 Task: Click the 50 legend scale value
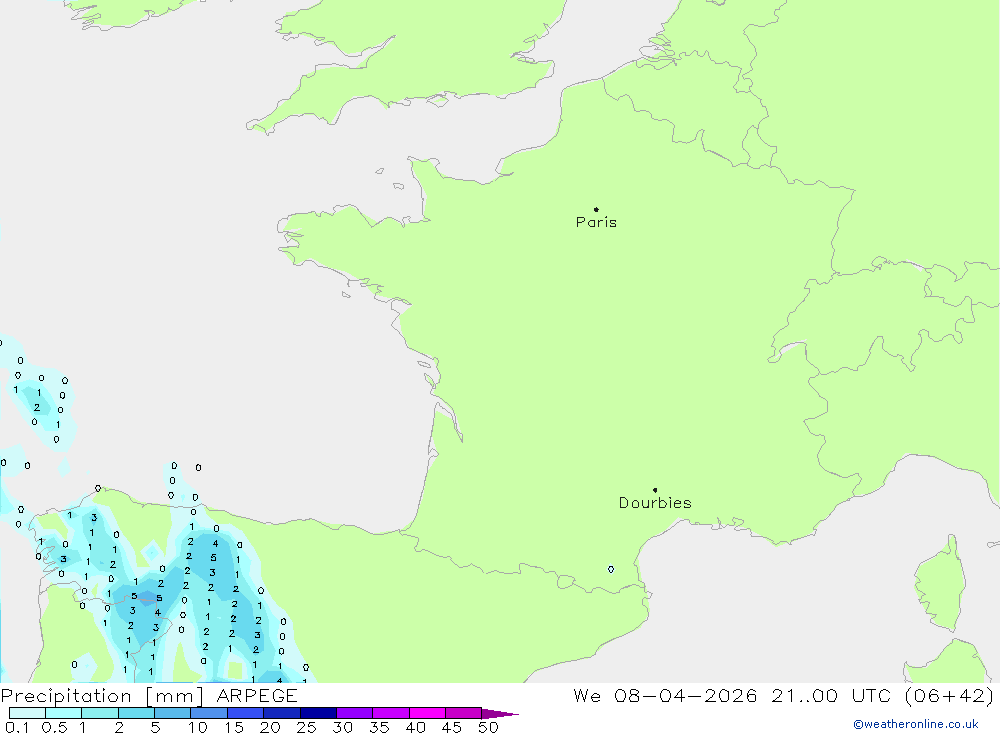click(489, 727)
